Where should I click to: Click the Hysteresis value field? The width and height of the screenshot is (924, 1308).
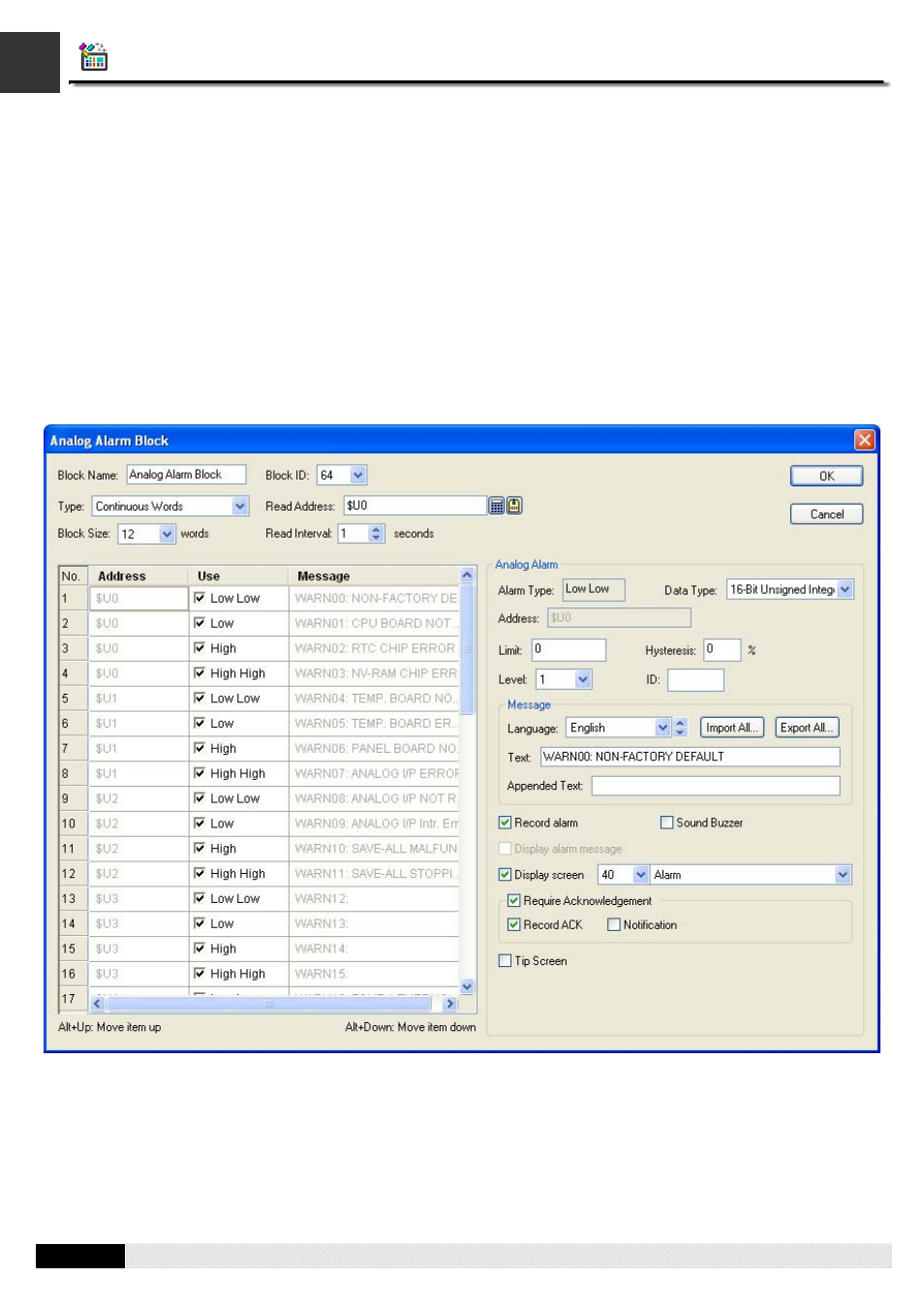722,650
